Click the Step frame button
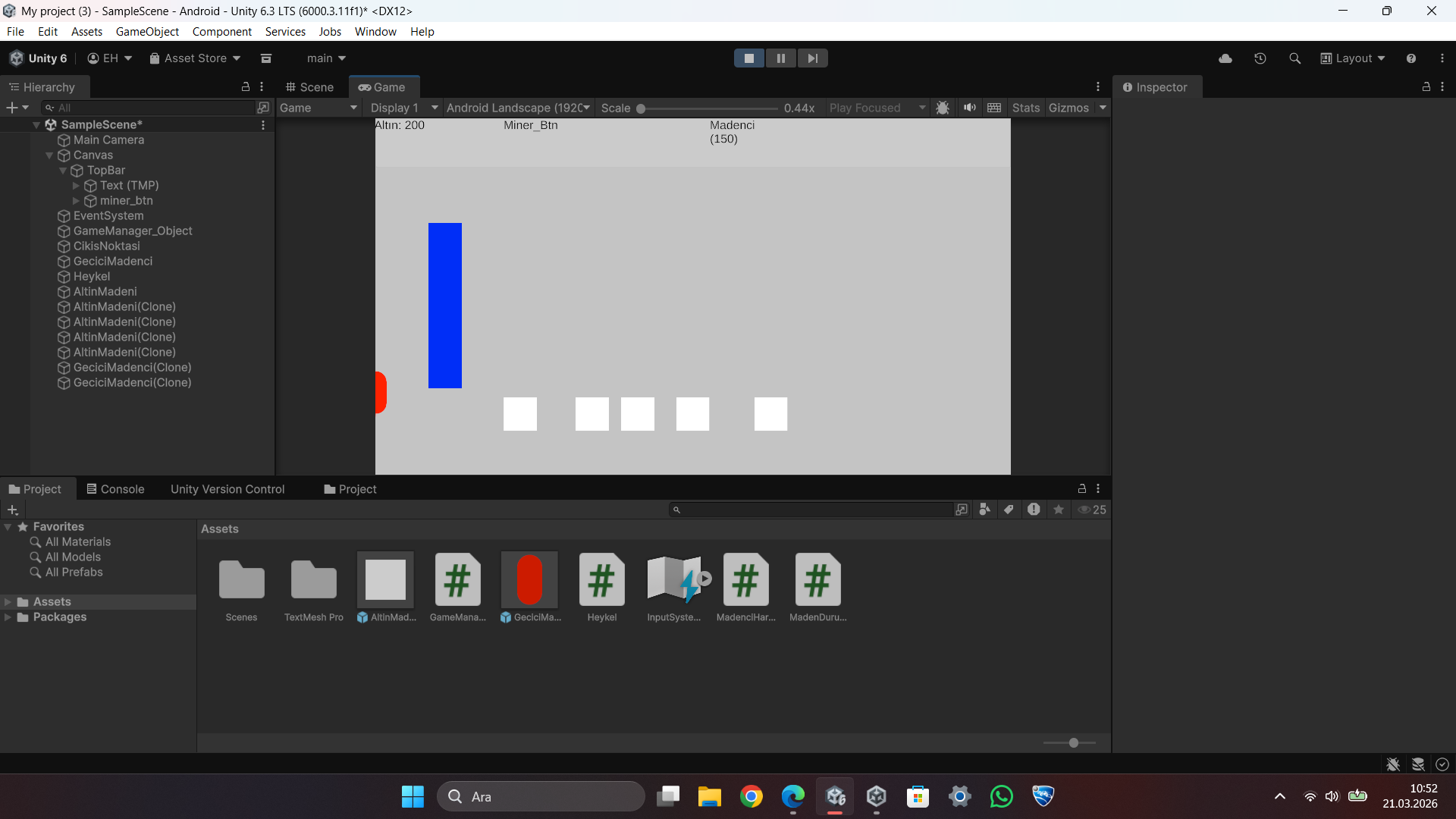Screen dimensions: 1456x819 (812, 58)
